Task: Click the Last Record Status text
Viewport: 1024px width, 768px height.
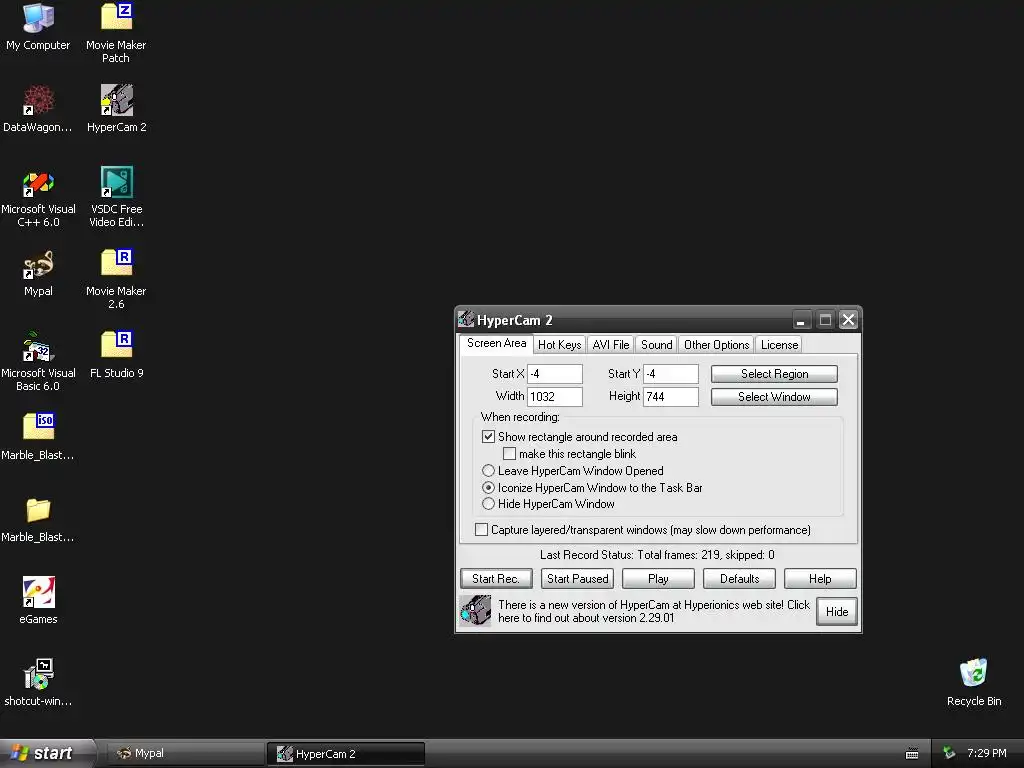Action: pyautogui.click(x=657, y=555)
